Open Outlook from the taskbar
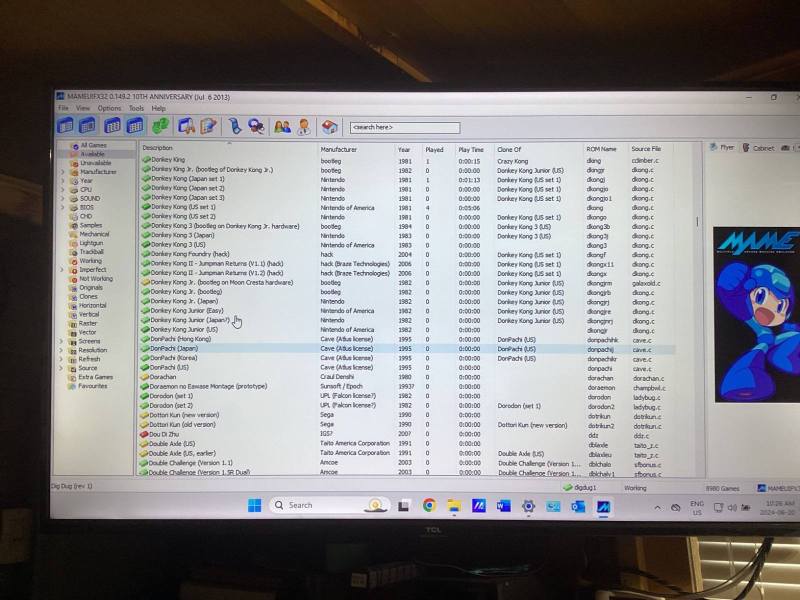This screenshot has height=600, width=800. click(x=578, y=507)
